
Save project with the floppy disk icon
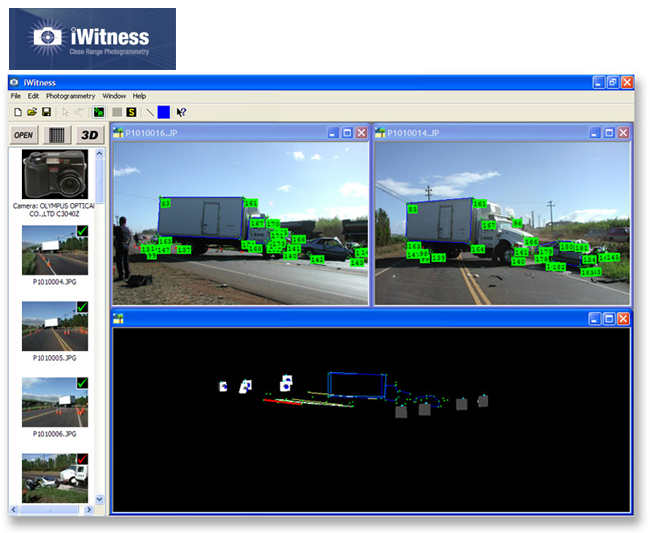click(x=46, y=112)
